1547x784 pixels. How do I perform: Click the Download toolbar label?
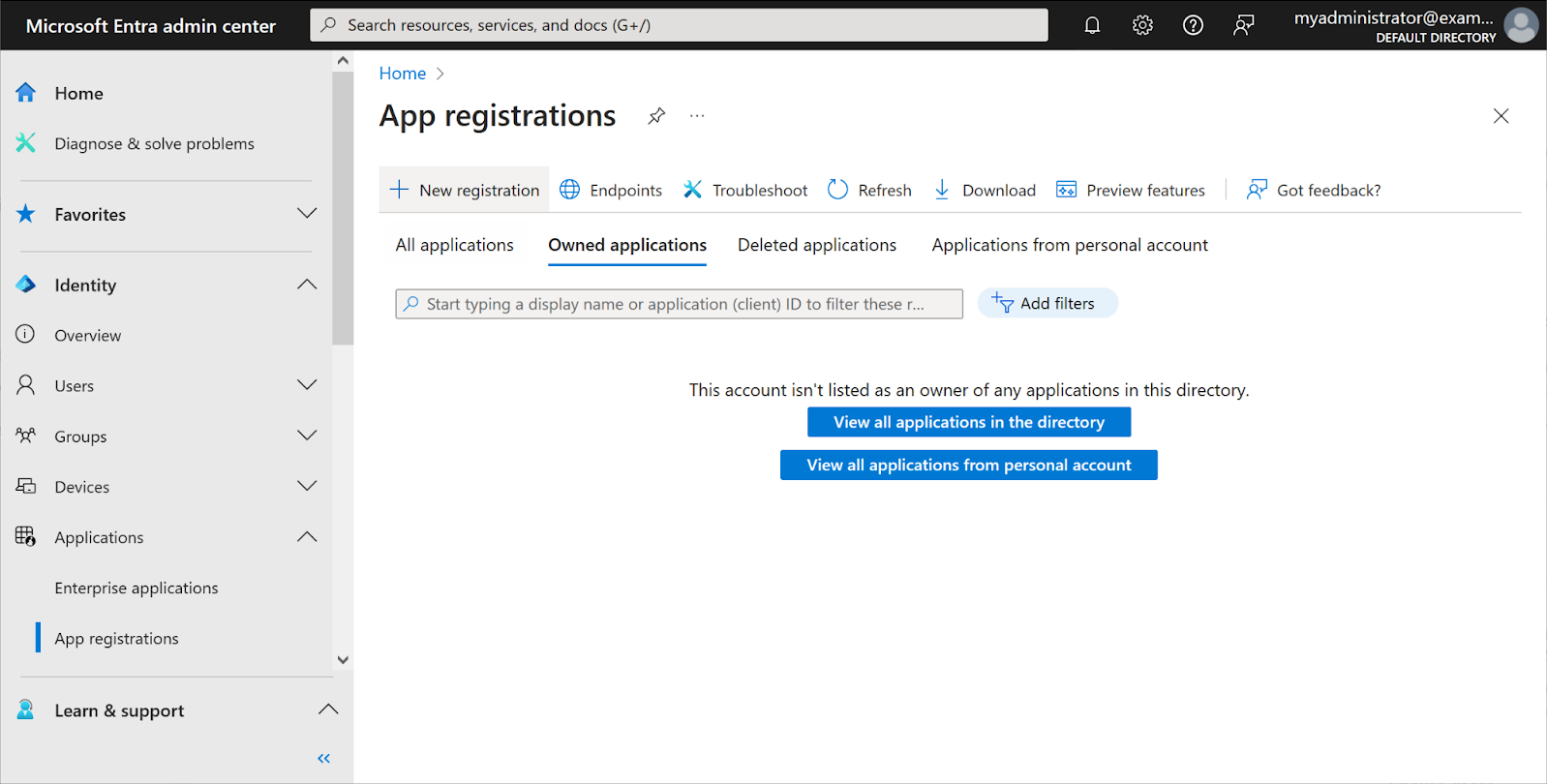(999, 191)
